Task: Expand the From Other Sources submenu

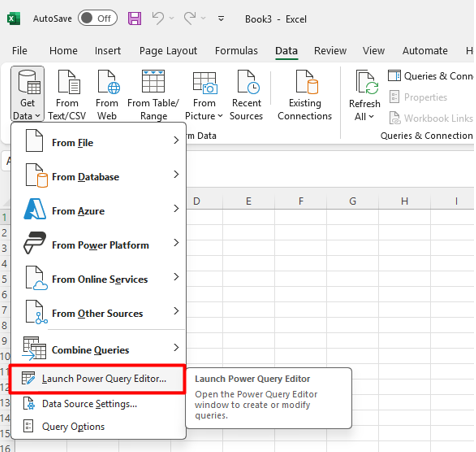Action: tap(99, 313)
